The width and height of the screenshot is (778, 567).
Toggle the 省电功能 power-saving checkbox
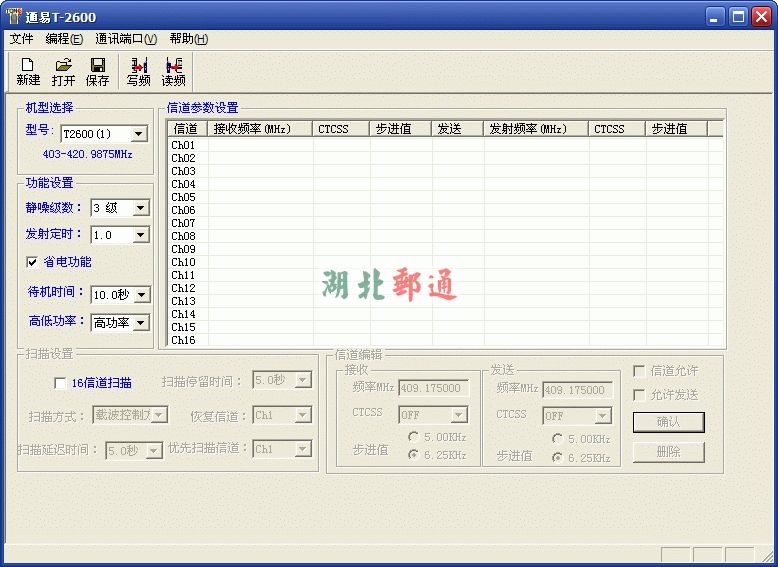tap(33, 262)
